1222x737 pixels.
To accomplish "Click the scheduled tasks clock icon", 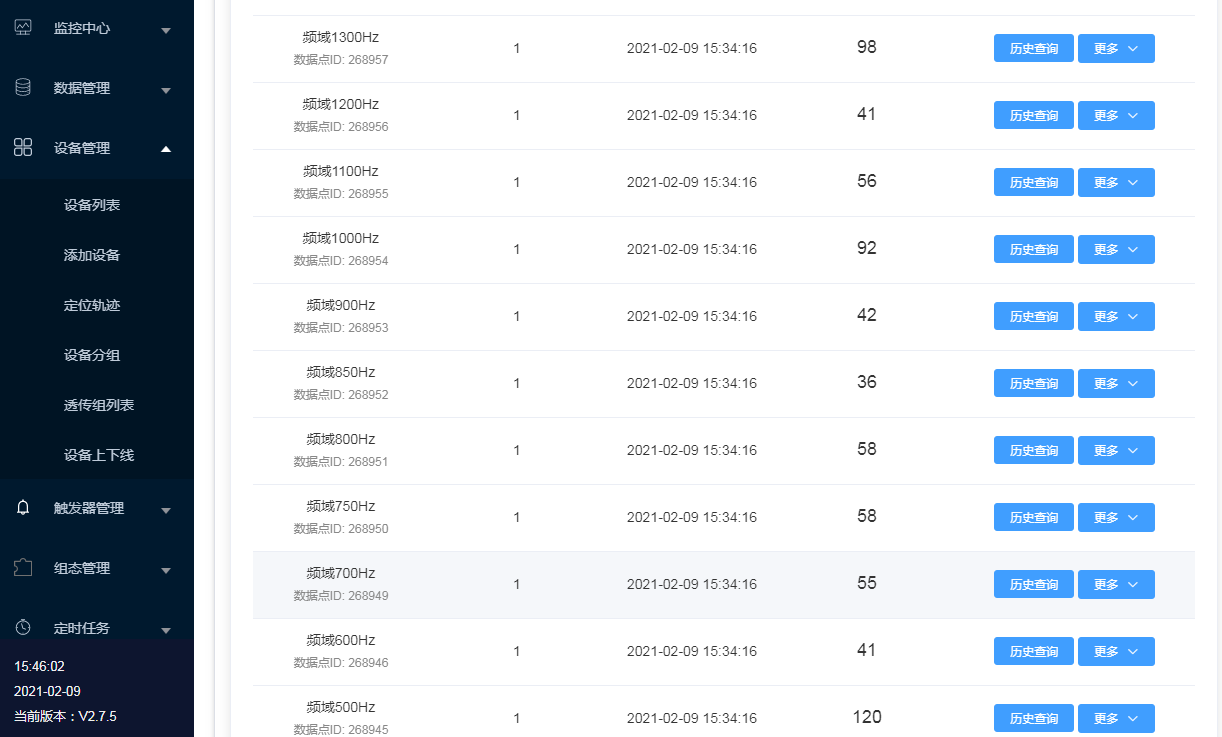I will [x=23, y=628].
